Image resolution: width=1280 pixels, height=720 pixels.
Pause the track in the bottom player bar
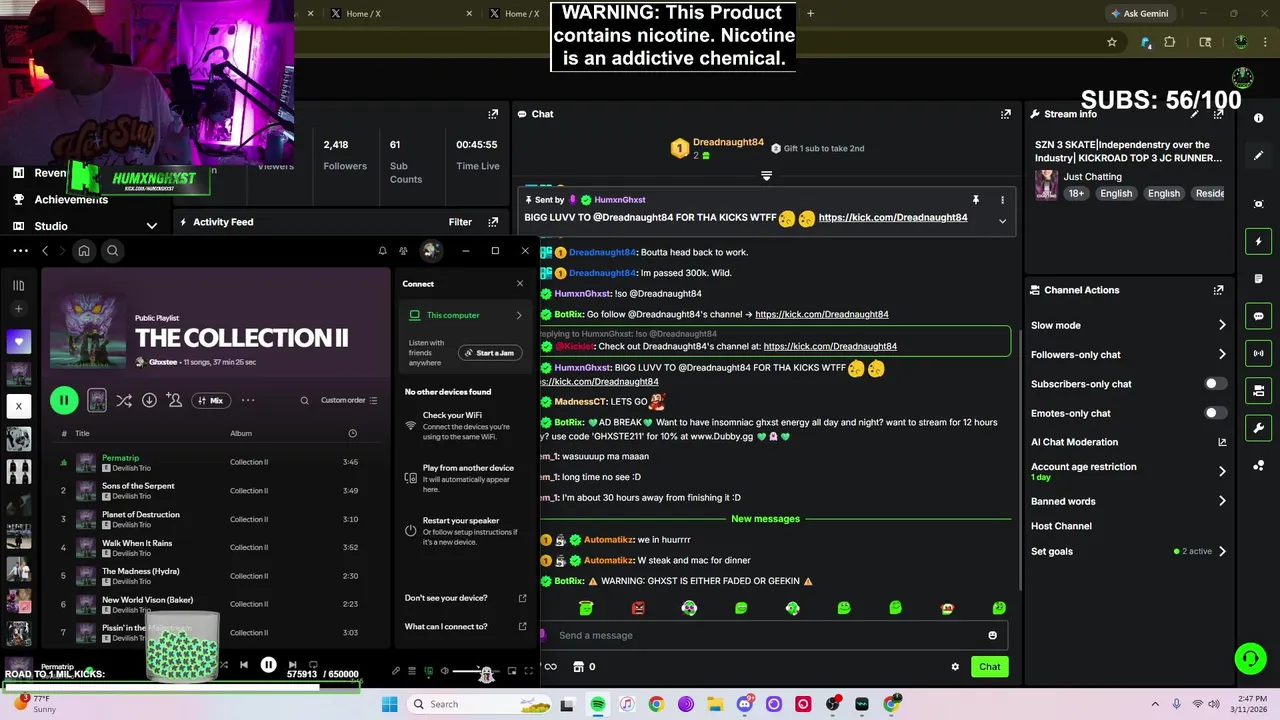(x=268, y=664)
